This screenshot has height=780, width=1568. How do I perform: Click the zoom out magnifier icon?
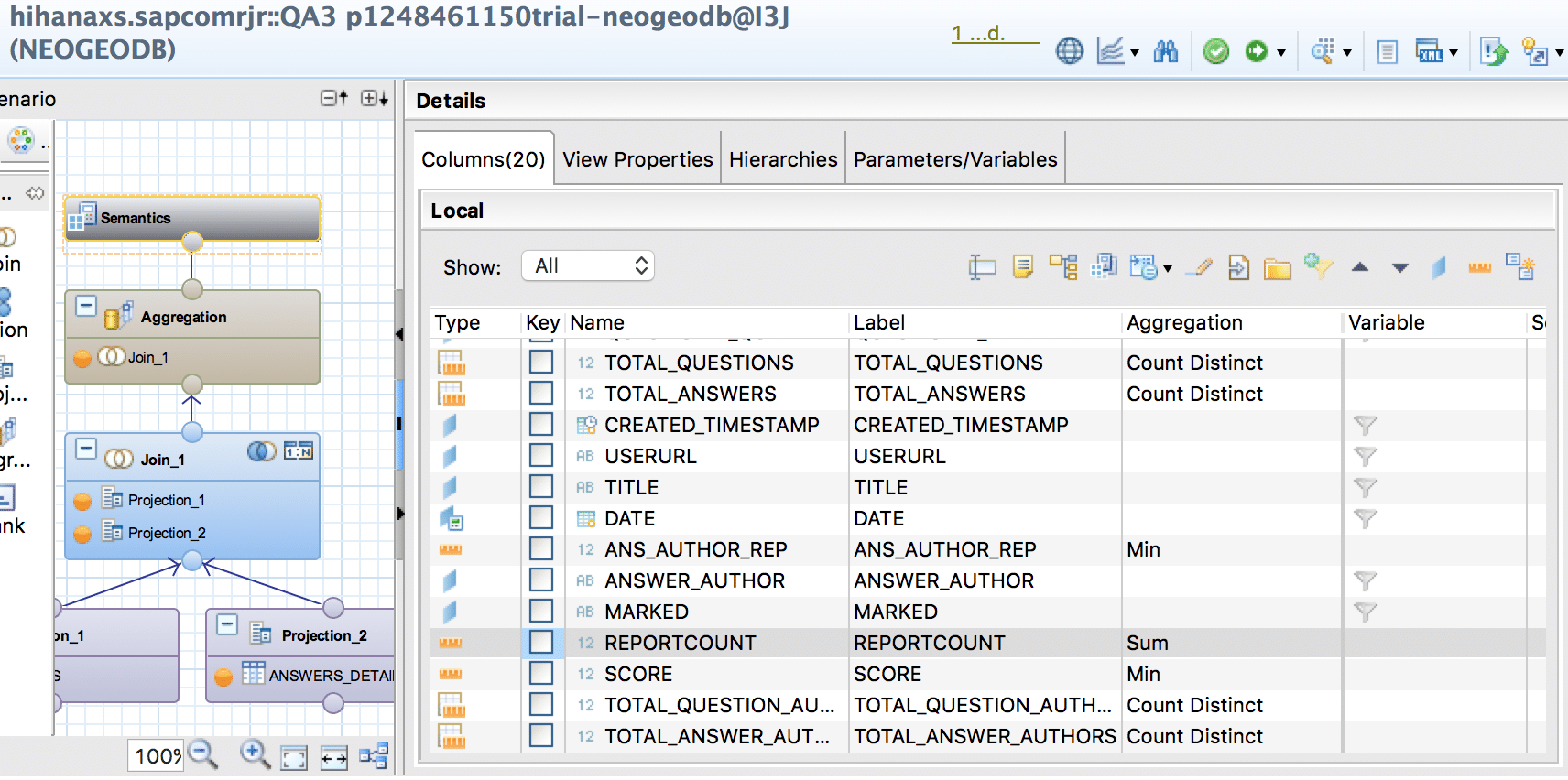pos(202,753)
